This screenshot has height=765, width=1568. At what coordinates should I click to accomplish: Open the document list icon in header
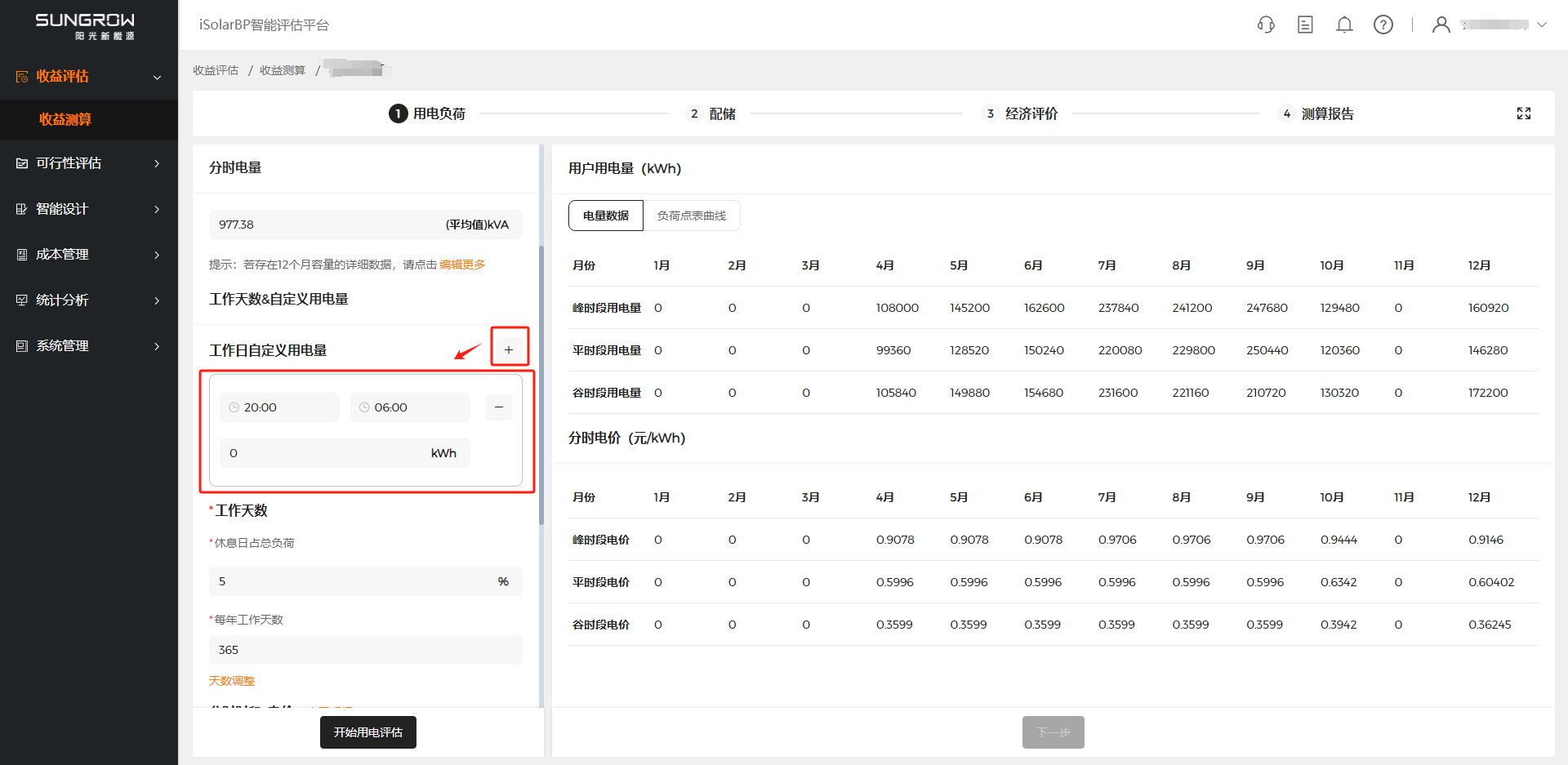[1305, 24]
